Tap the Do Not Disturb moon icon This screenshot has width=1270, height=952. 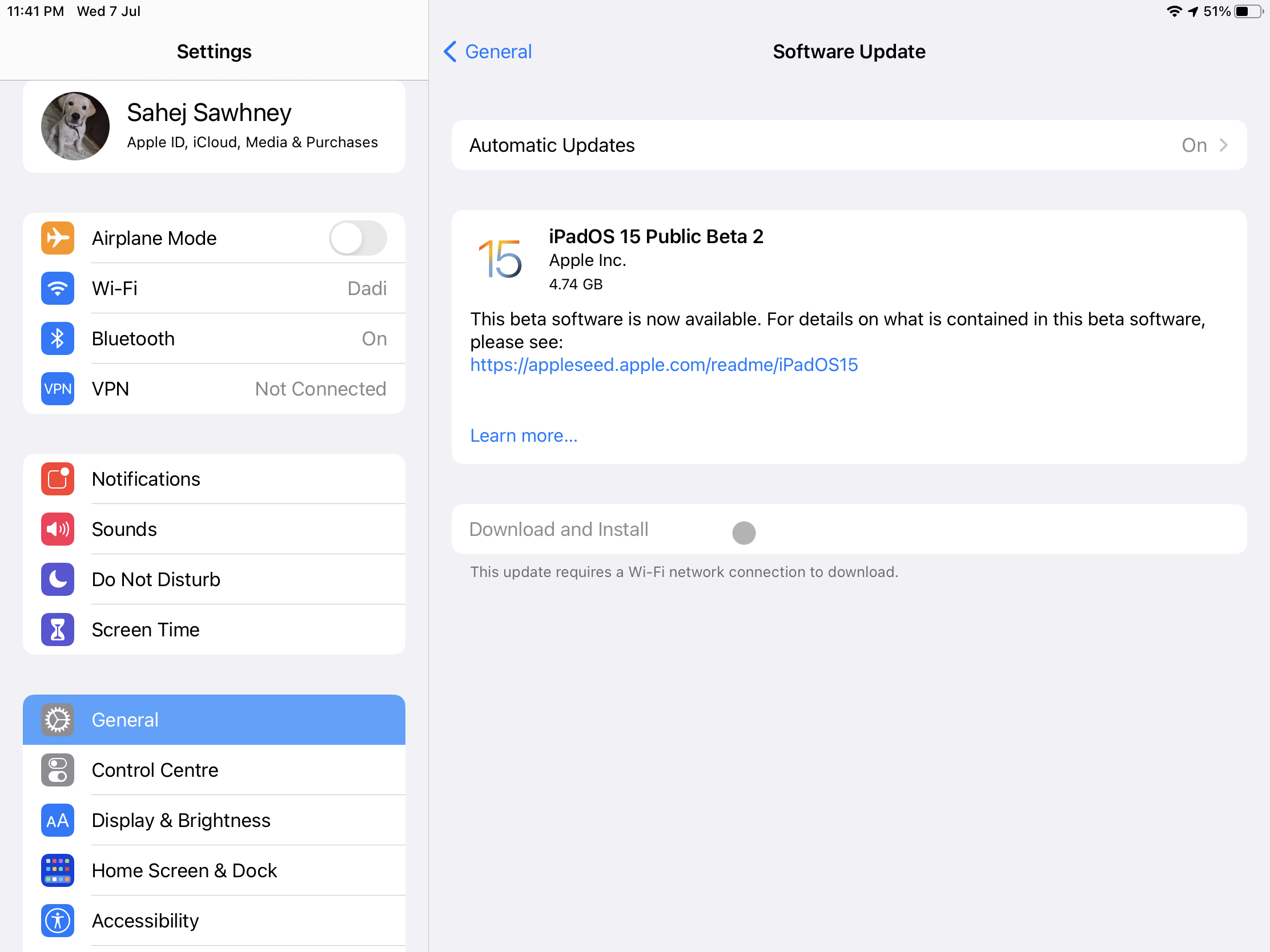(58, 579)
